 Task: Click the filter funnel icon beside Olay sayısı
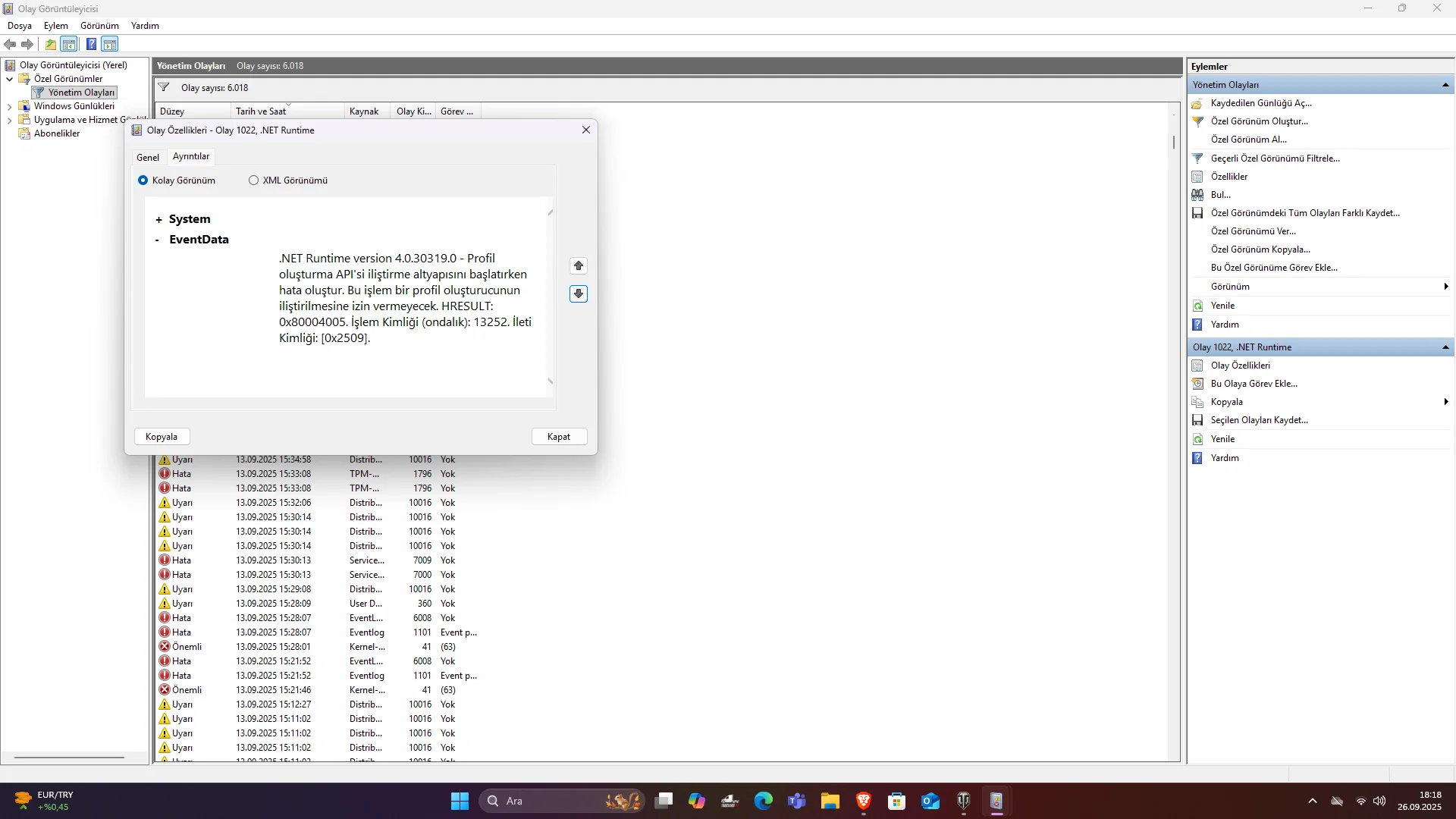164,88
